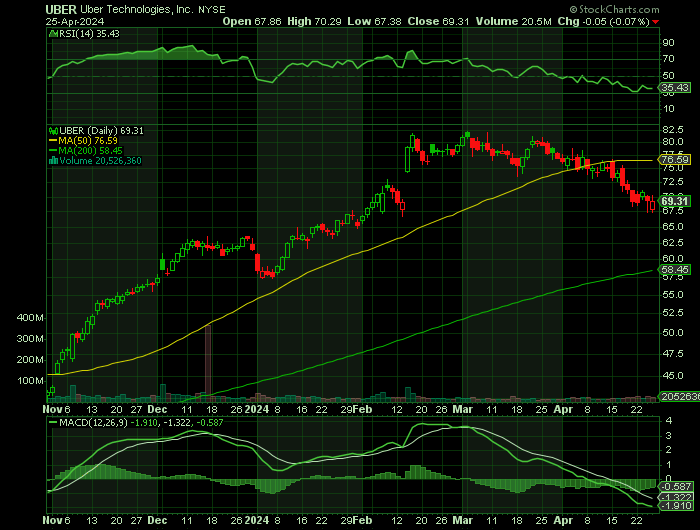Click the 82.5 price axis label
Screen dimensions: 700x530
click(x=673, y=129)
